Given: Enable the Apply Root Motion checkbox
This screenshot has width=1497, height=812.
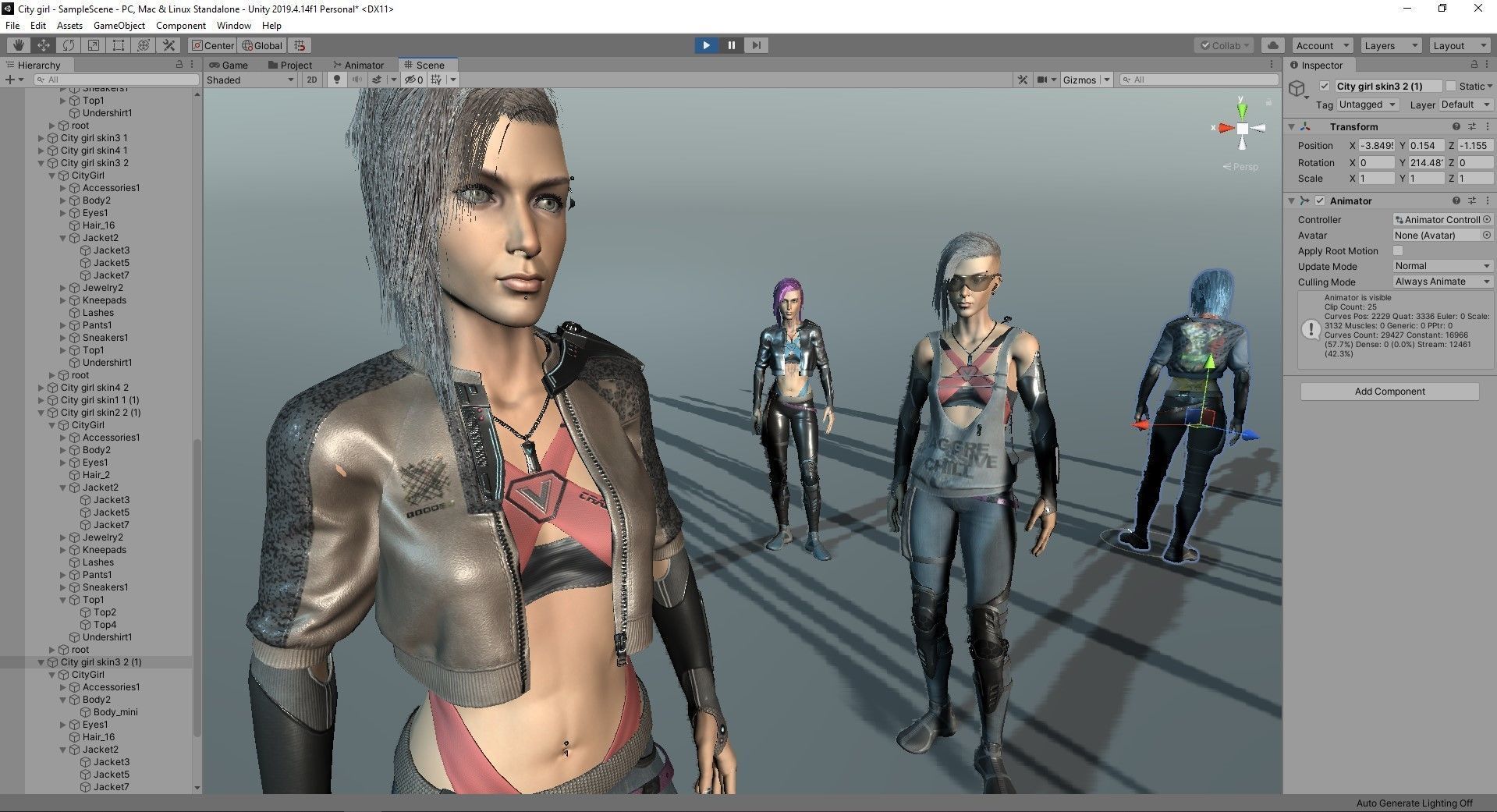Looking at the screenshot, I should pyautogui.click(x=1398, y=250).
